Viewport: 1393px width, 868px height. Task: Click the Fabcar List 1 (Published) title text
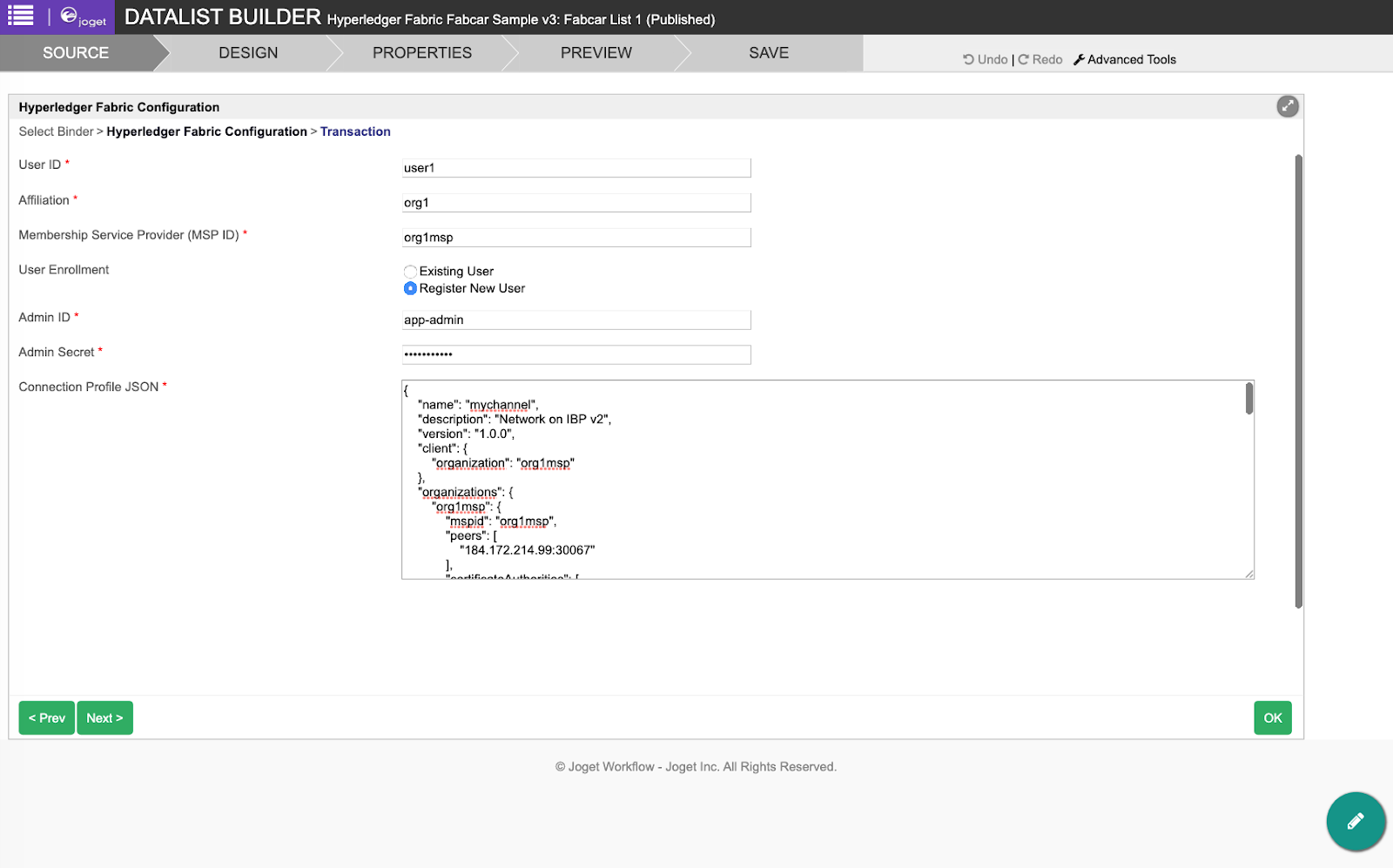point(639,19)
